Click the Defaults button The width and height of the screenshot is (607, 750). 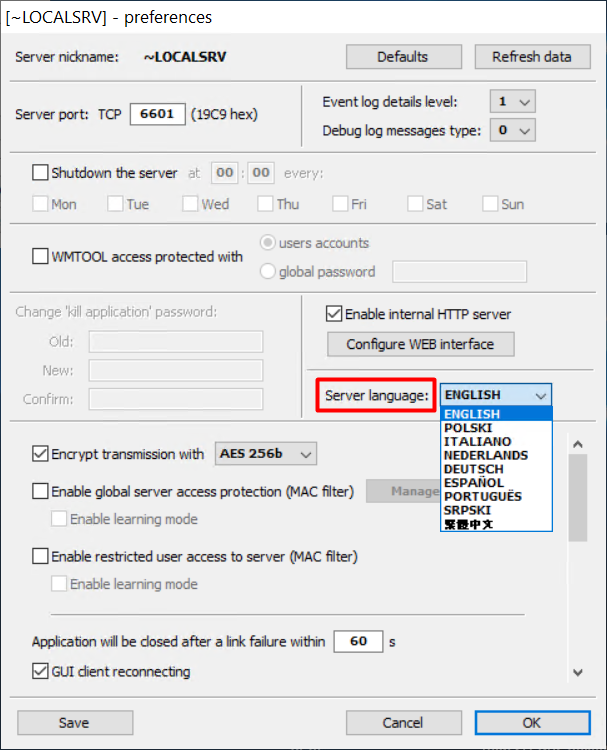click(402, 57)
